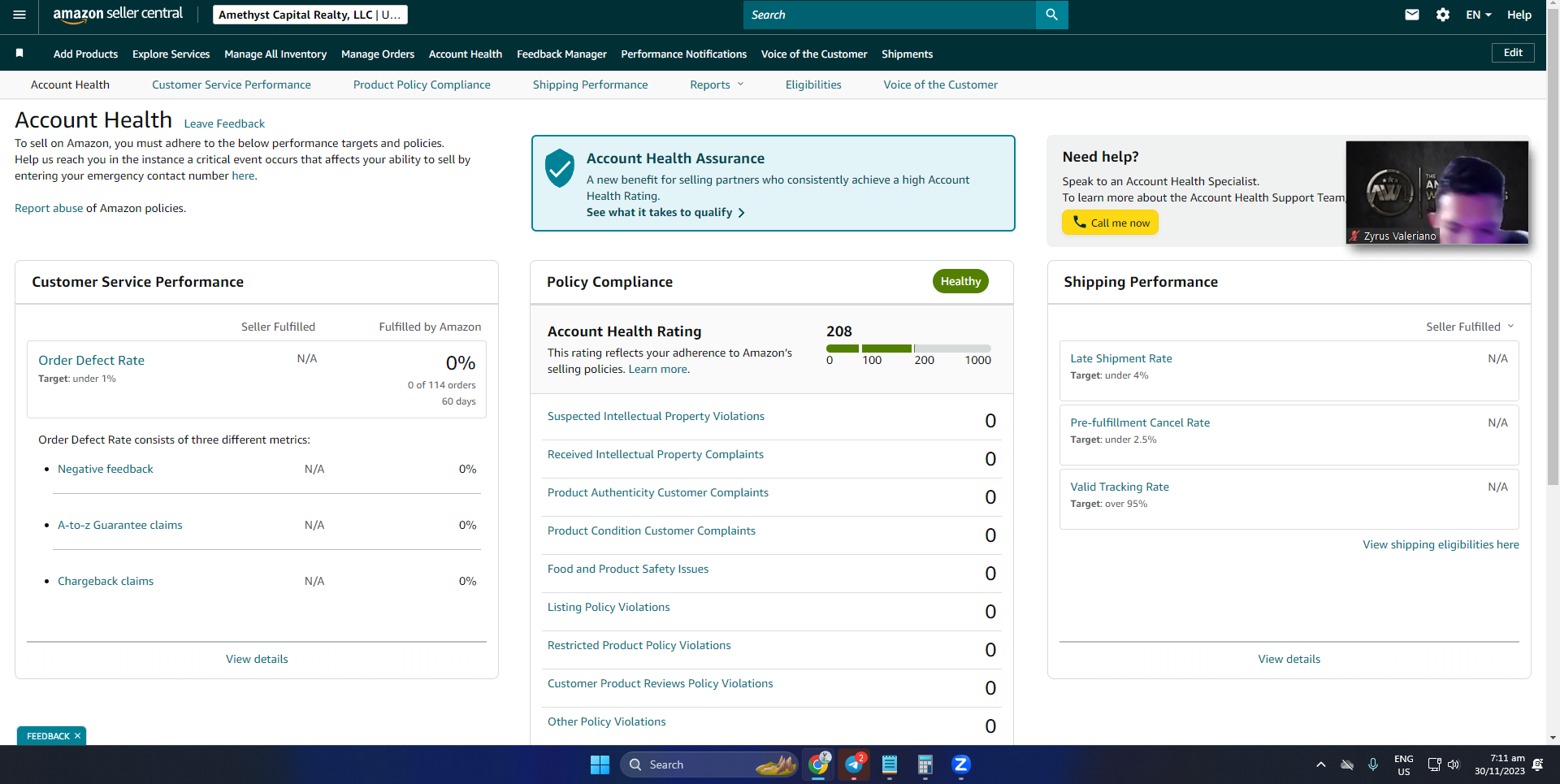Image resolution: width=1560 pixels, height=784 pixels.
Task: Open the Order Defect Rate link
Action: (x=91, y=360)
